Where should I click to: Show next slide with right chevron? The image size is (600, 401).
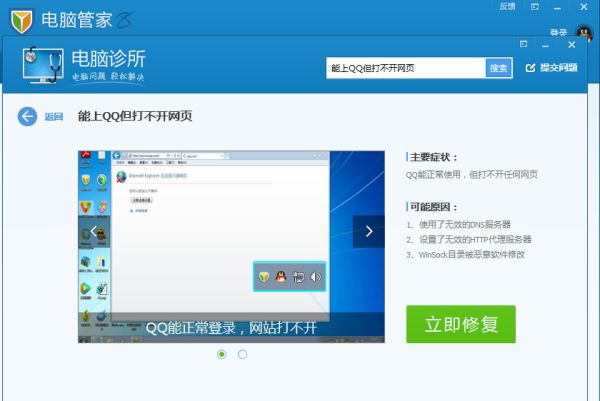369,231
